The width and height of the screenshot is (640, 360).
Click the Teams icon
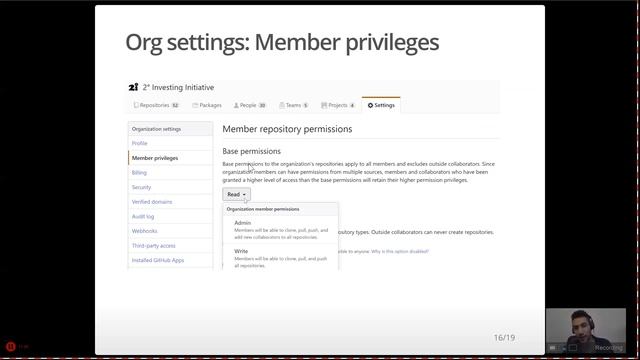click(282, 105)
